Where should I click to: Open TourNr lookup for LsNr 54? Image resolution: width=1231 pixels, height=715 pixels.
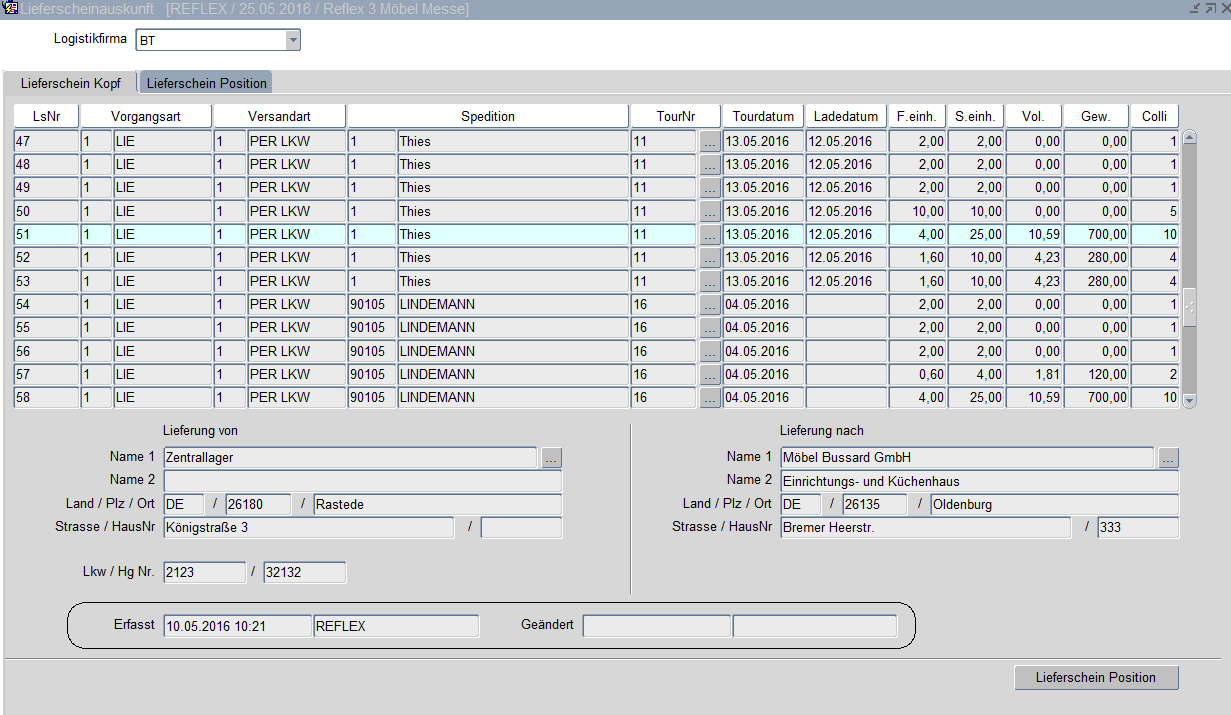point(709,304)
